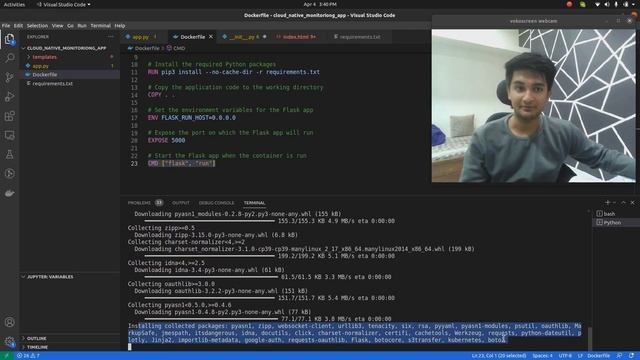Click the Dockerfile breadcrumb above the editor
The height and width of the screenshot is (360, 640).
[x=144, y=48]
